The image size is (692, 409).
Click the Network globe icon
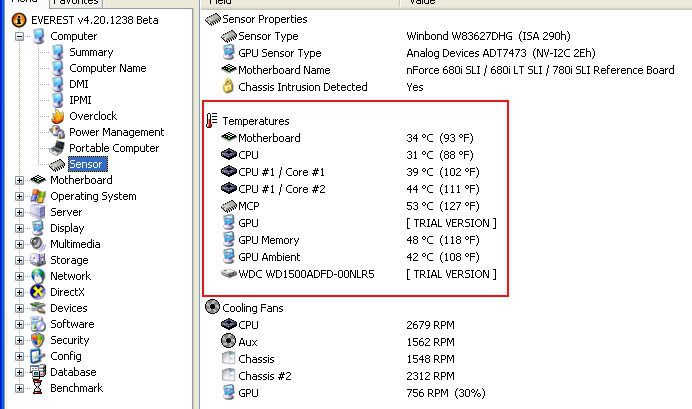tap(38, 276)
